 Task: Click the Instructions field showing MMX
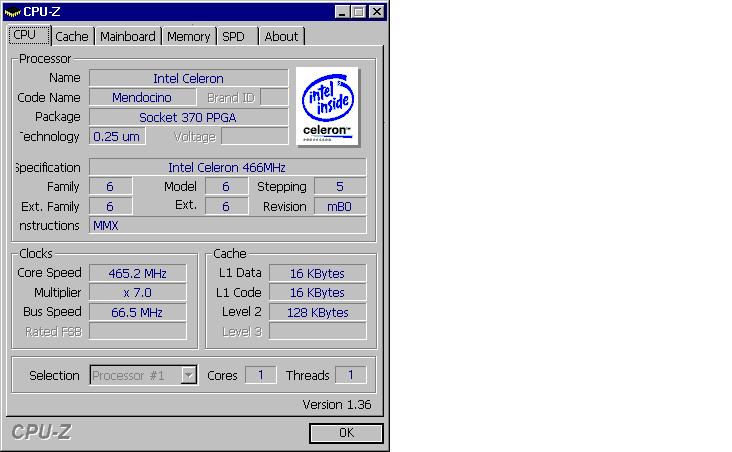[227, 226]
